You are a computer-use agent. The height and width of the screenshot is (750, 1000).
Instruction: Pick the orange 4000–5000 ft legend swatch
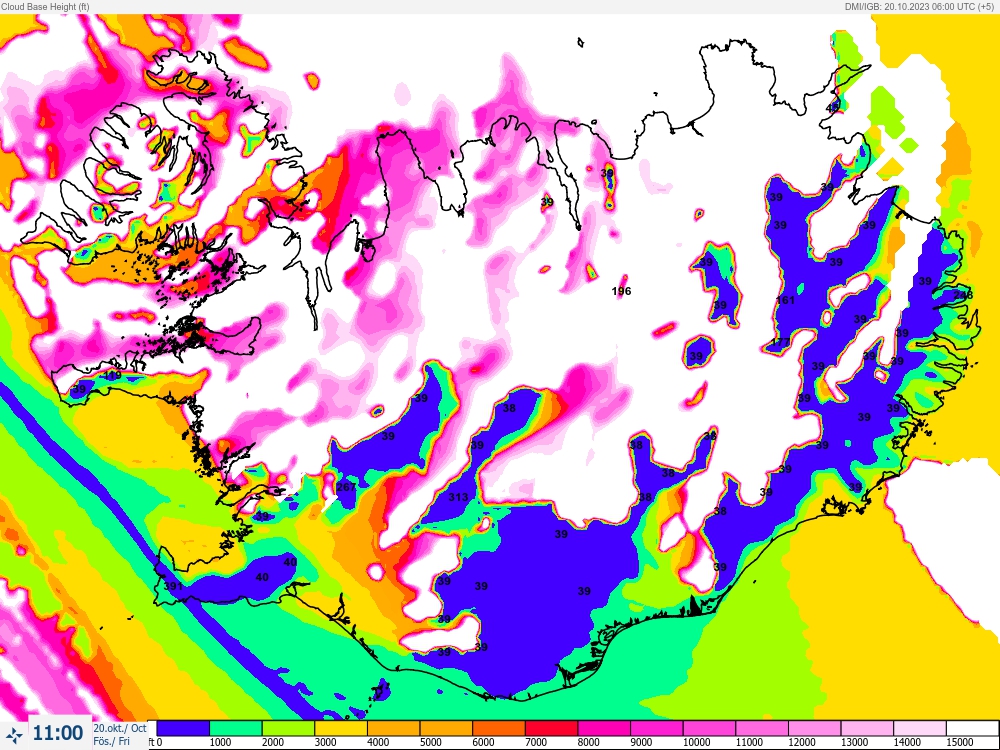pos(393,728)
